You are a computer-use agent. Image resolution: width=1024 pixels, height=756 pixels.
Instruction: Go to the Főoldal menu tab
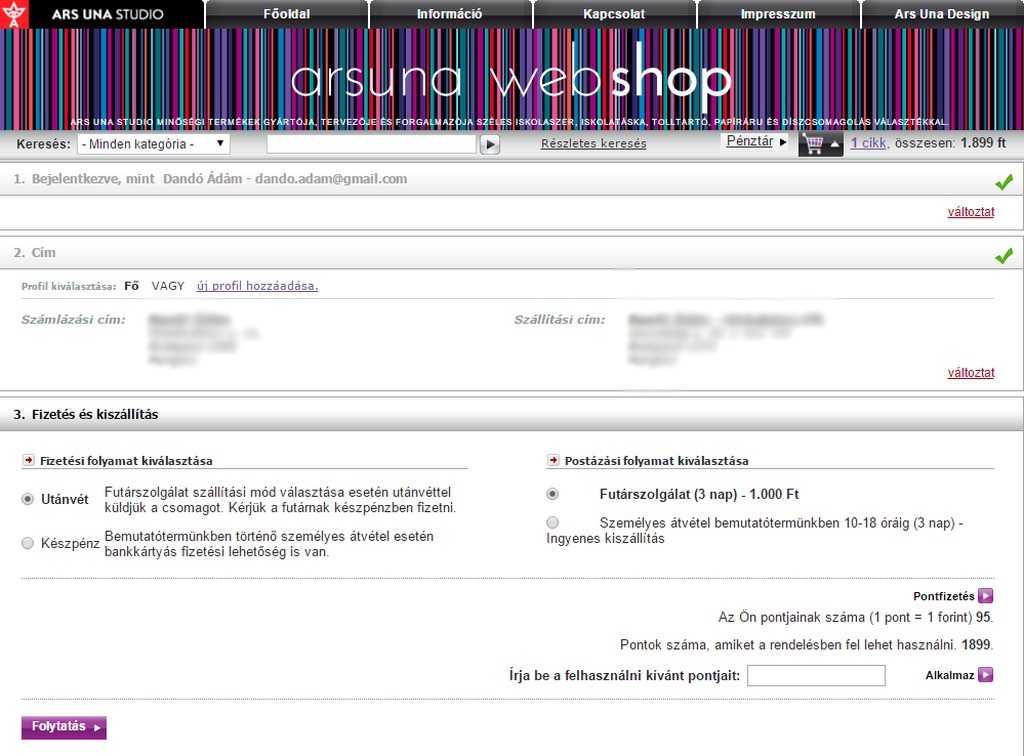pos(286,14)
